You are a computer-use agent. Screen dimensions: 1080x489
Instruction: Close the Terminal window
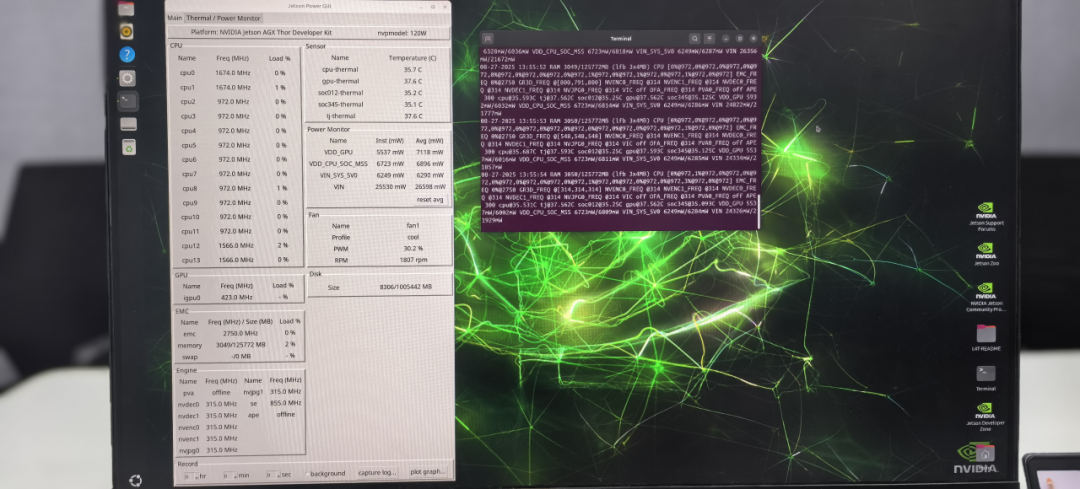(753, 39)
